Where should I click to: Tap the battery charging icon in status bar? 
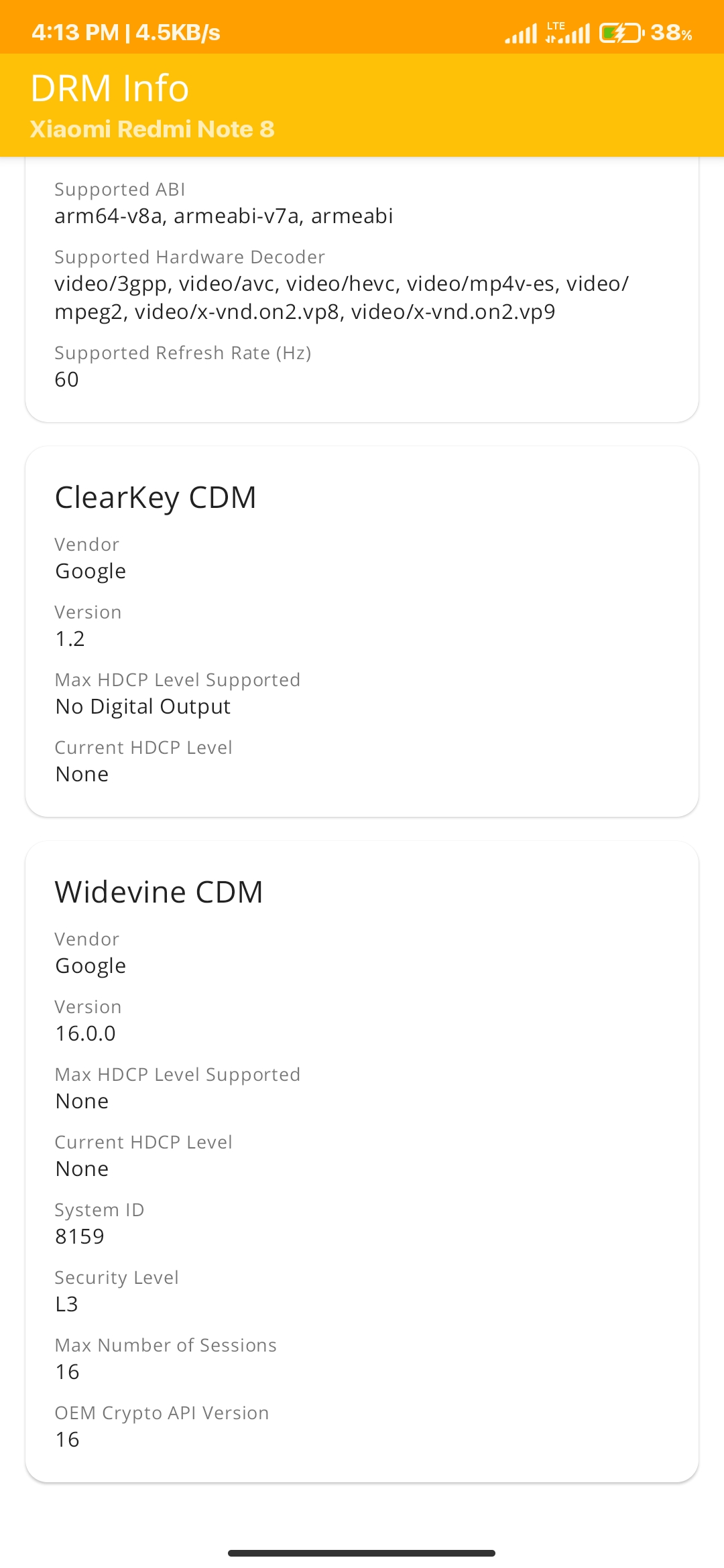621,32
